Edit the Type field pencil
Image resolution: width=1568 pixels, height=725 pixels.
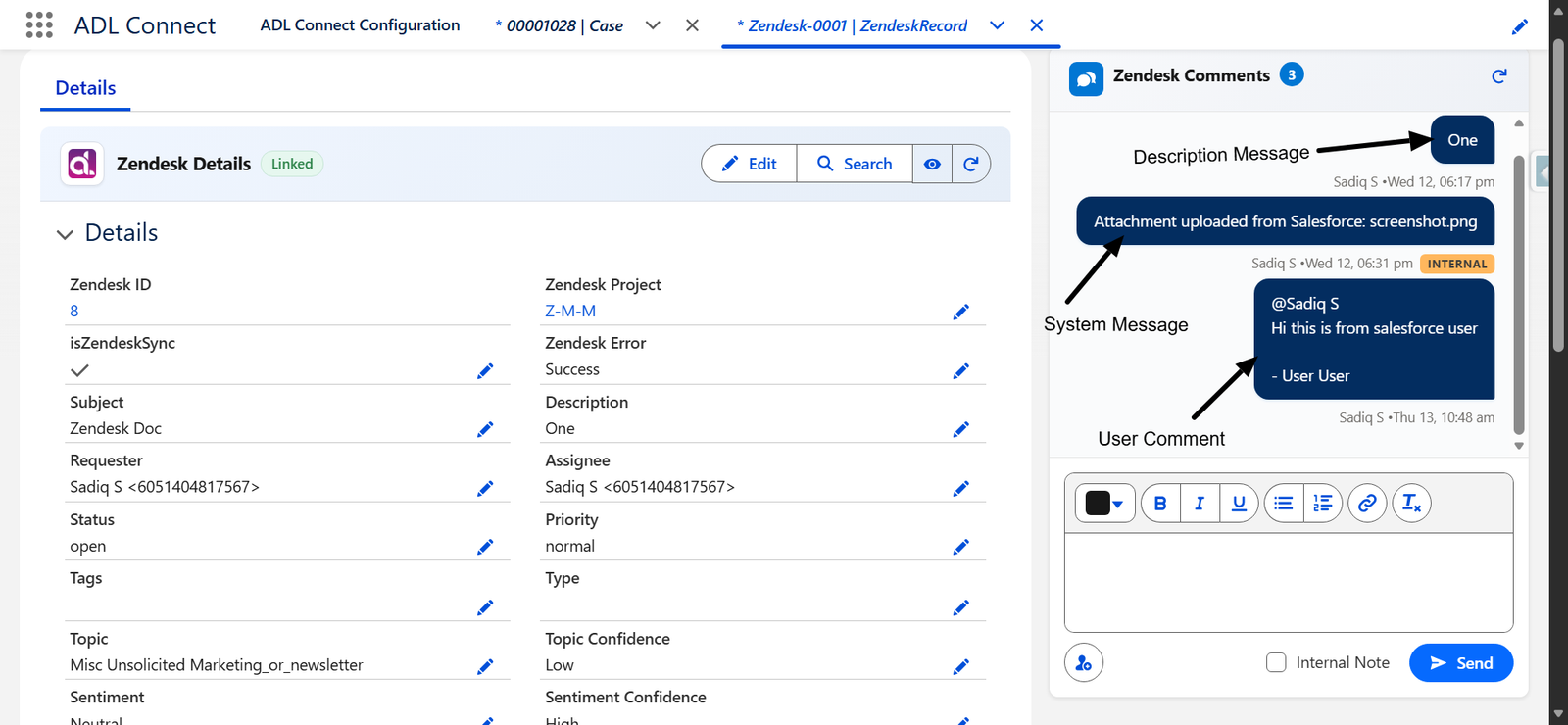961,607
